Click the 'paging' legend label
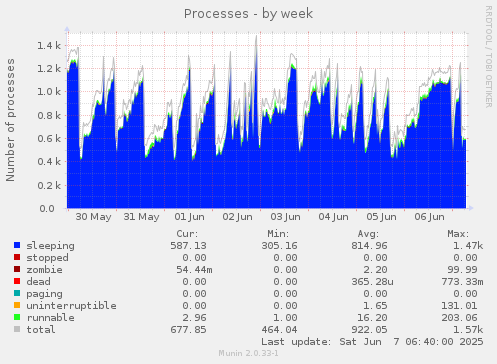497x364 pixels. (x=44, y=294)
